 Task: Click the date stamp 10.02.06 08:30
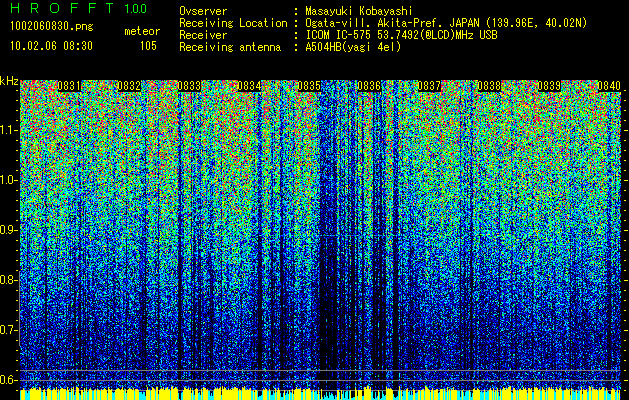click(51, 46)
